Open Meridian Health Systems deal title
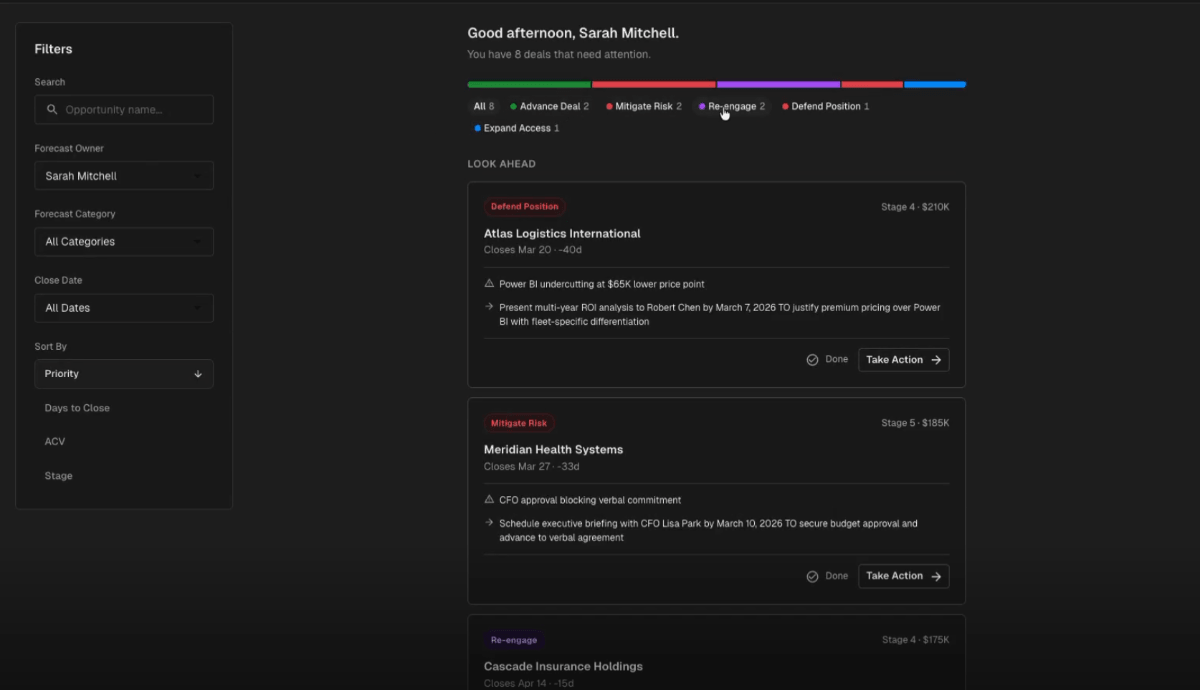 click(553, 450)
